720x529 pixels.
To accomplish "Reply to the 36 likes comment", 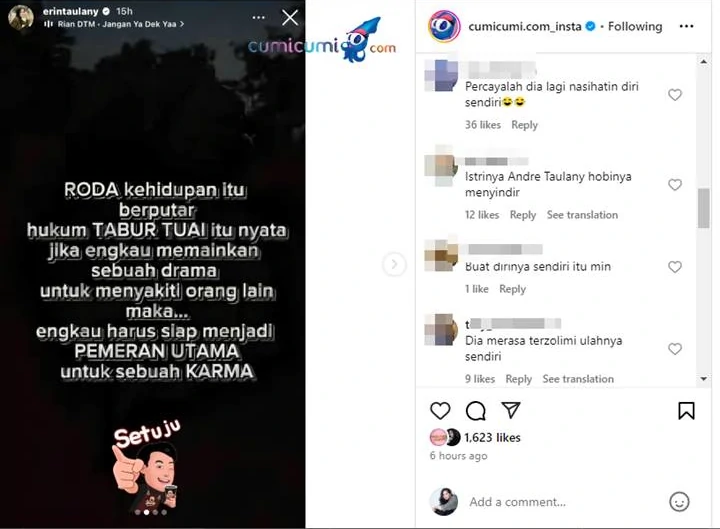I will pyautogui.click(x=524, y=125).
